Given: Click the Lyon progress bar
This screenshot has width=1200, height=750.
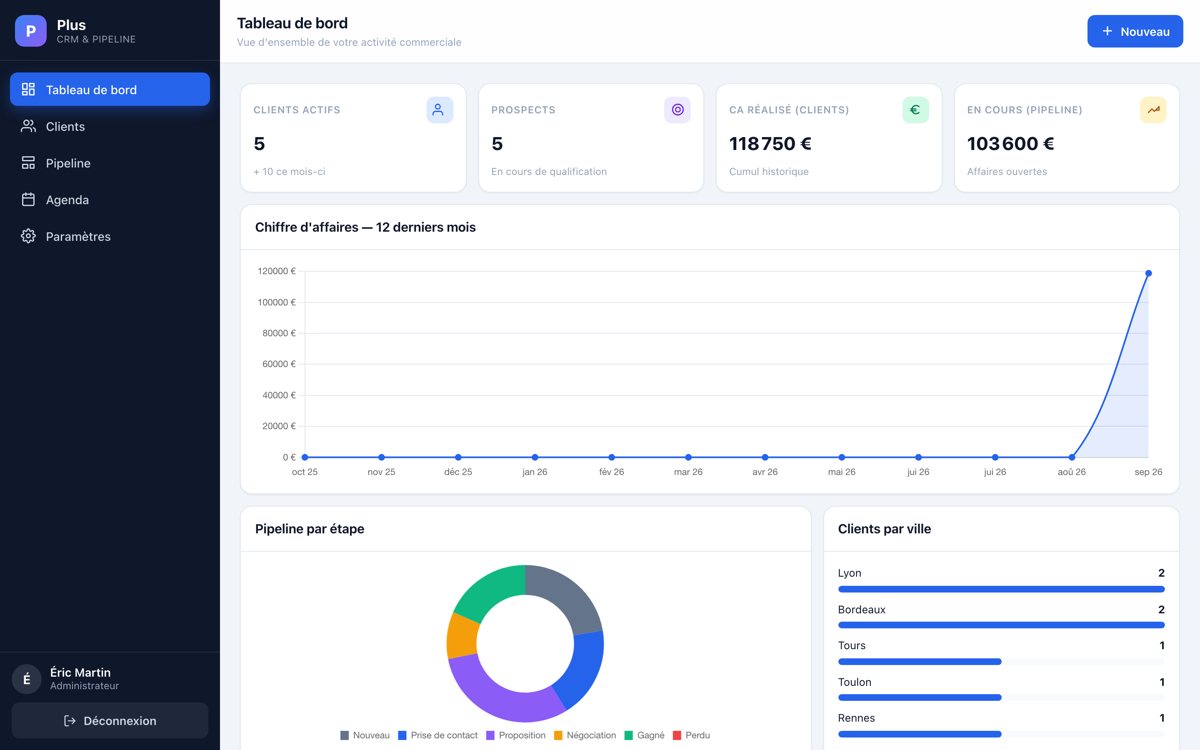Looking at the screenshot, I should [x=1001, y=589].
